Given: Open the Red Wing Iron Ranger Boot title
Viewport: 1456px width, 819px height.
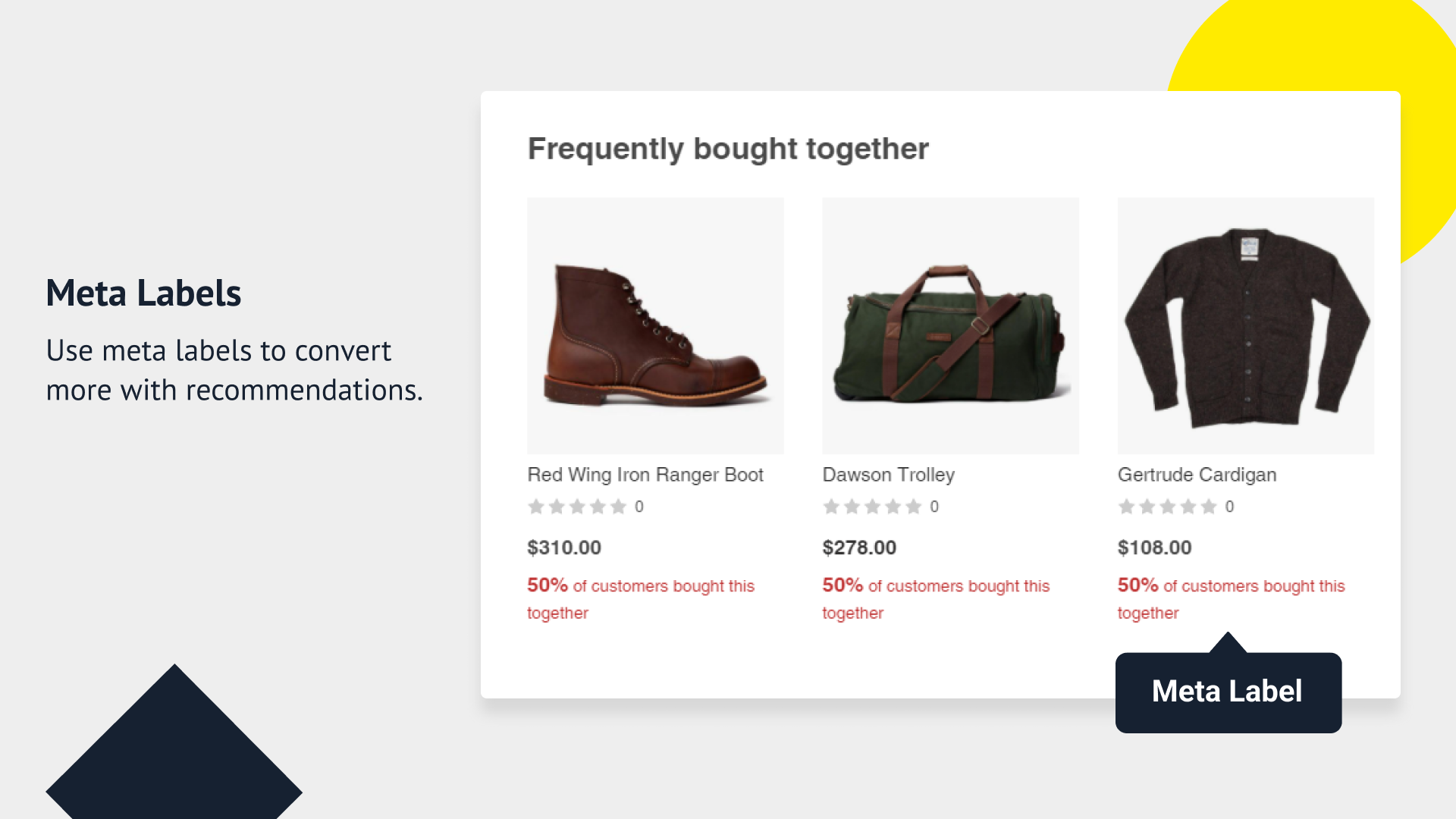Looking at the screenshot, I should (645, 475).
